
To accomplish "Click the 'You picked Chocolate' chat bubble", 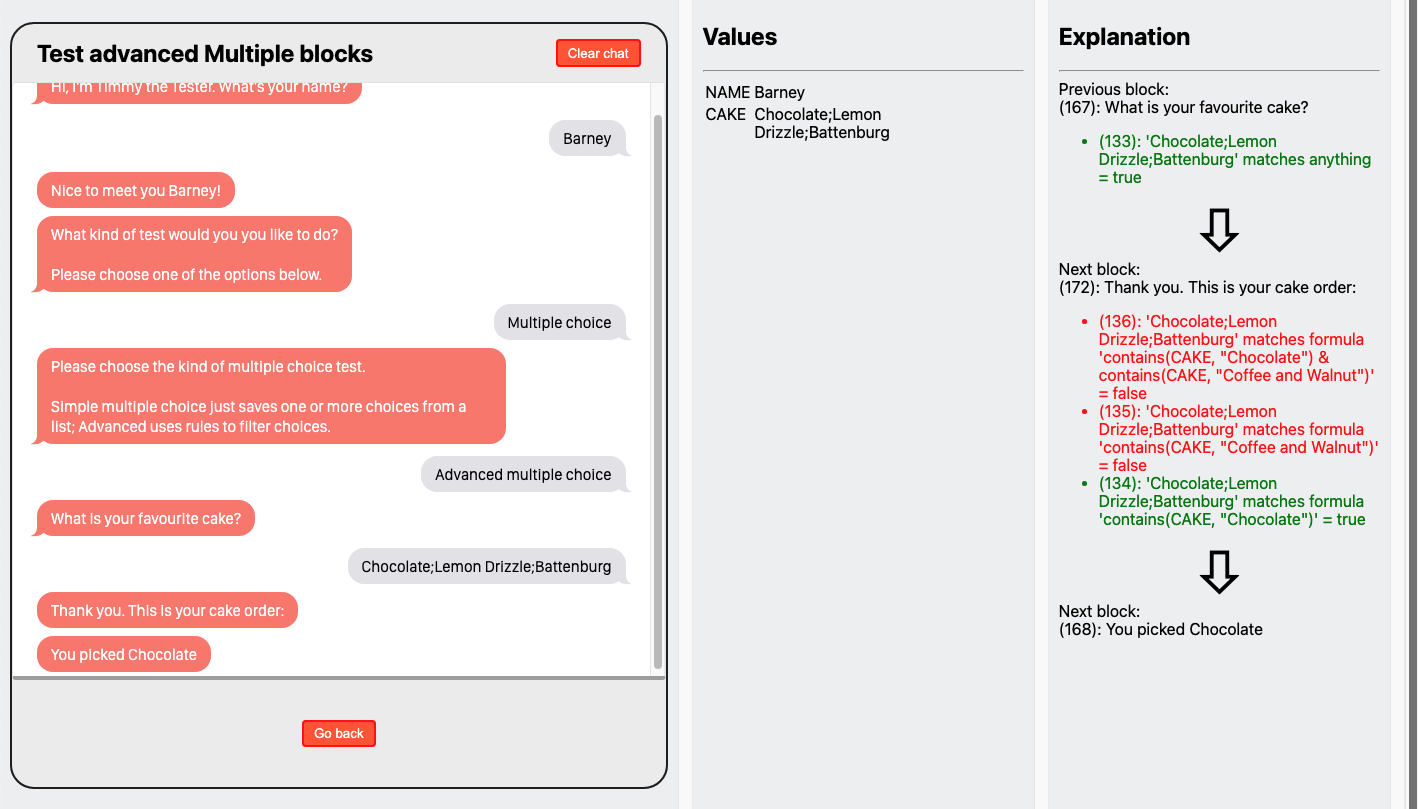I will coord(124,655).
